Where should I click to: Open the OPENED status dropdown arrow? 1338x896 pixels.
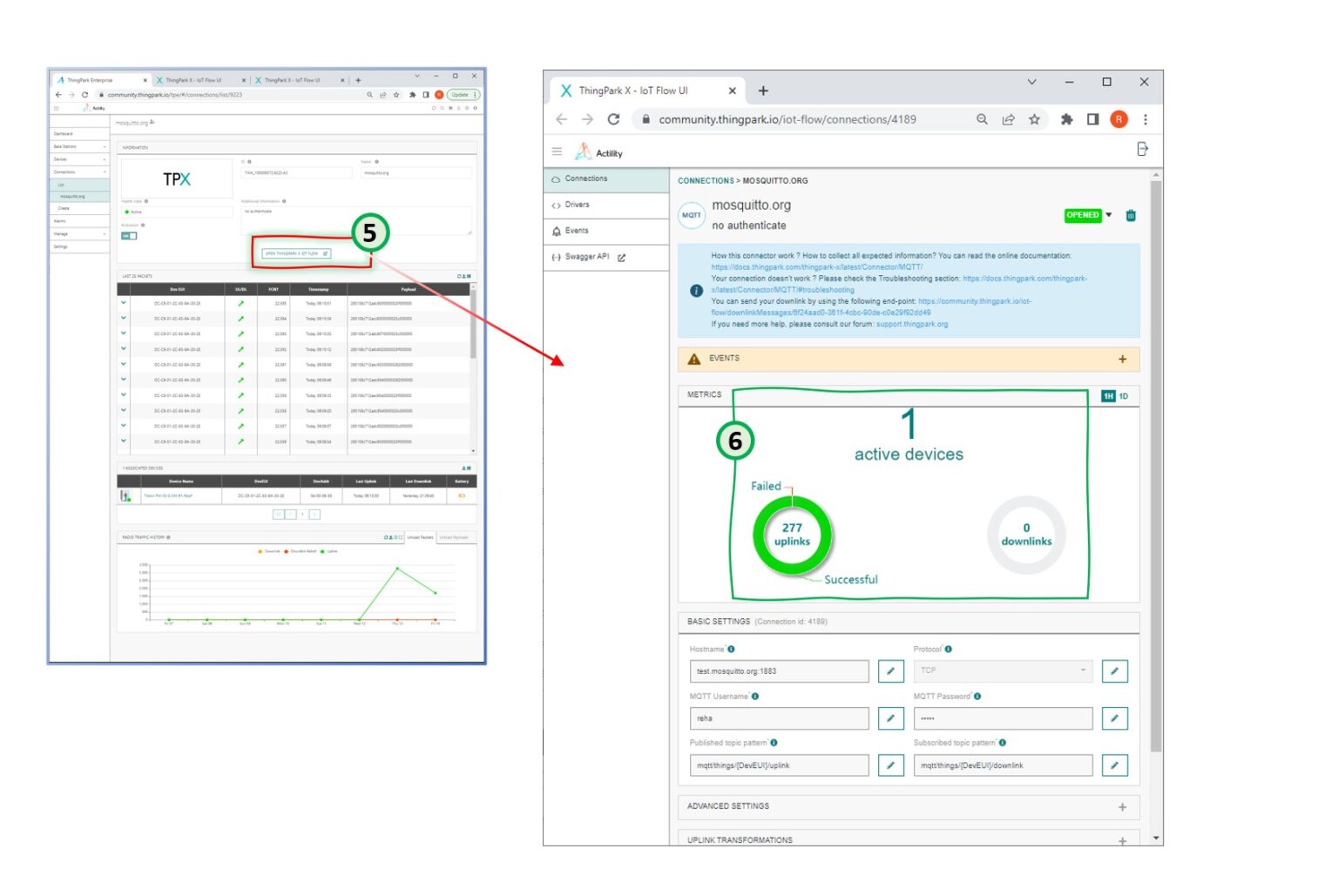1109,215
